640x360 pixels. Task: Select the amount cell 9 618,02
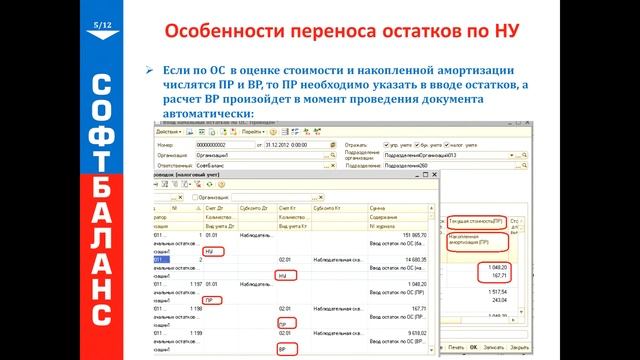(x=417, y=333)
